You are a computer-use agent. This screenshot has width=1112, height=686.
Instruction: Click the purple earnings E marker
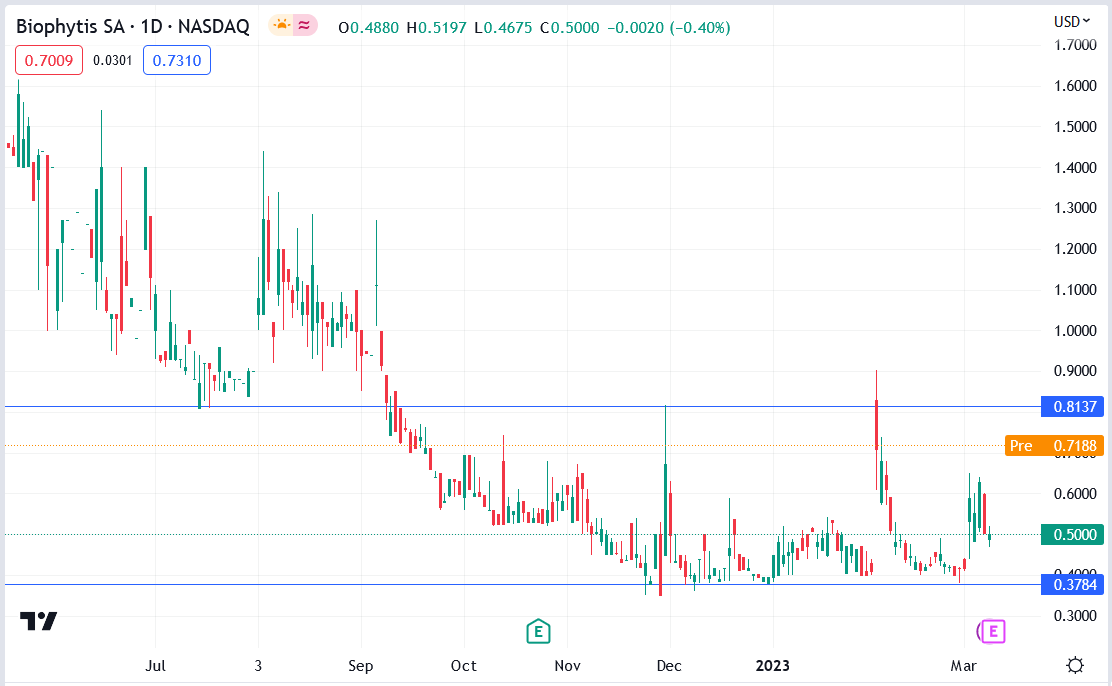pos(993,631)
